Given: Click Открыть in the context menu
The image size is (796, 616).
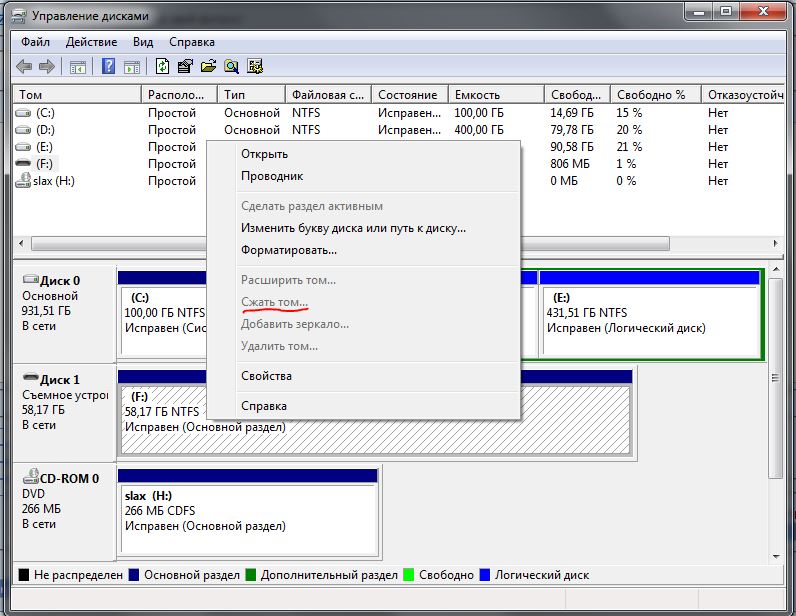Looking at the screenshot, I should [264, 154].
